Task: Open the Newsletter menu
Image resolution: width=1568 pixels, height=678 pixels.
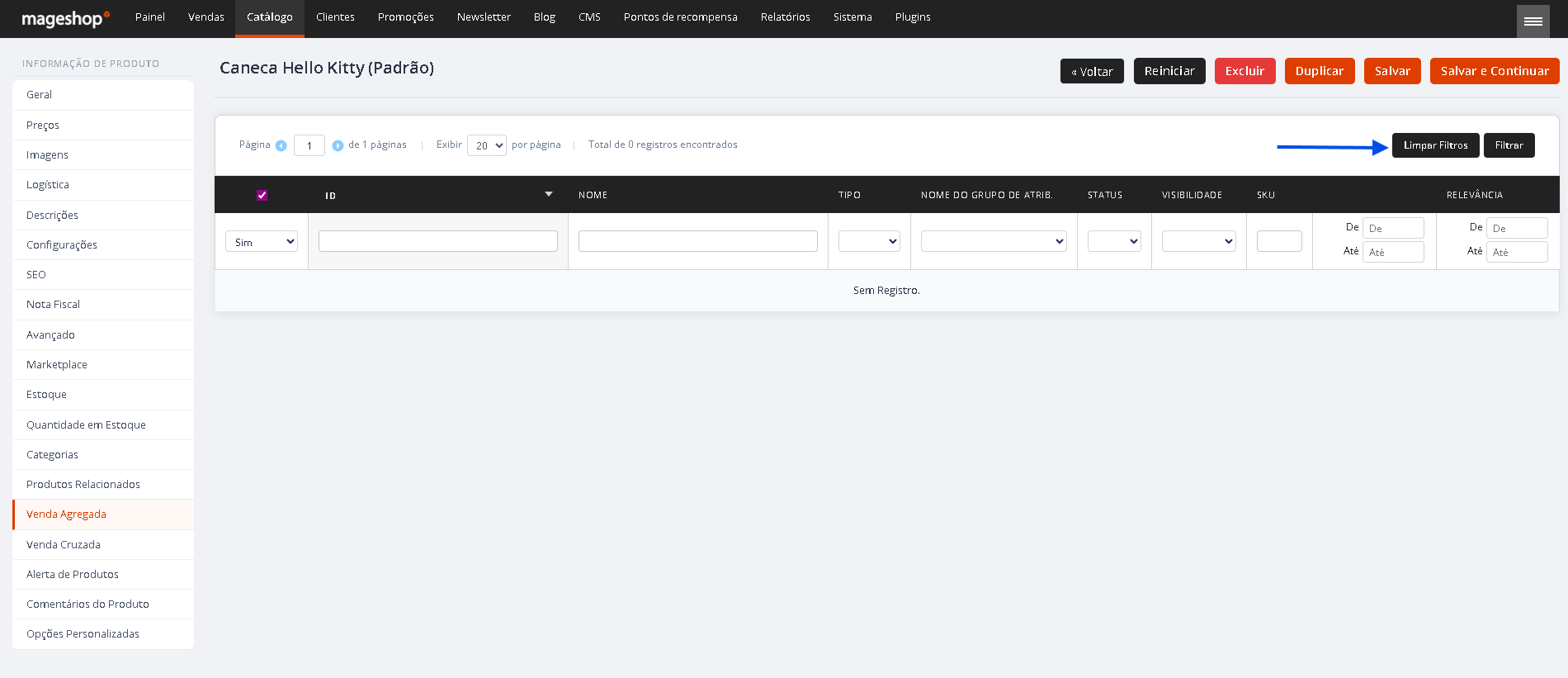Action: click(x=484, y=17)
